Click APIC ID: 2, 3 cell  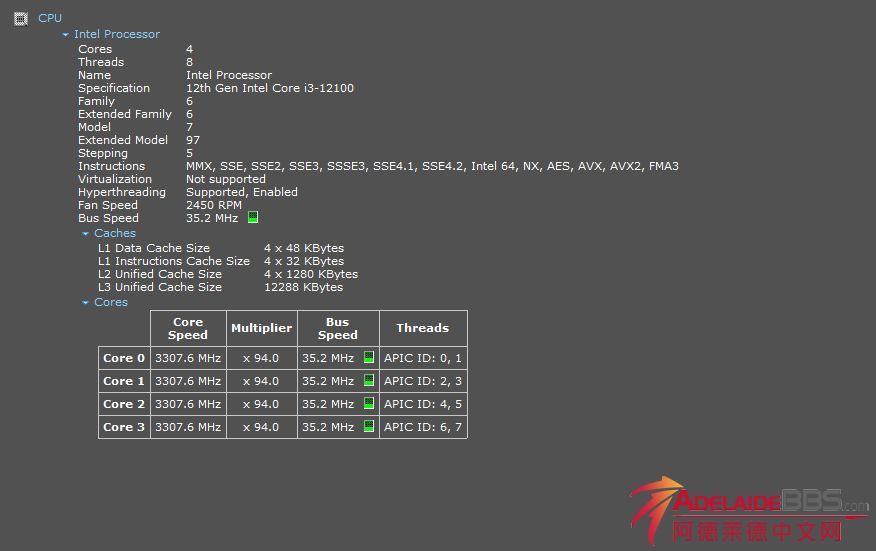(x=423, y=381)
